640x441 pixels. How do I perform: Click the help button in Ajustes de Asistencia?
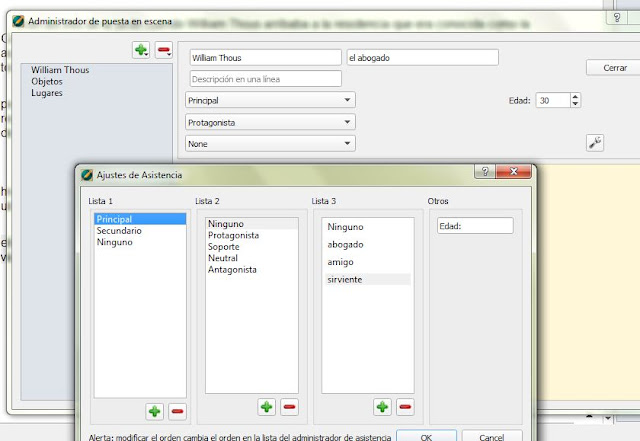coord(484,172)
